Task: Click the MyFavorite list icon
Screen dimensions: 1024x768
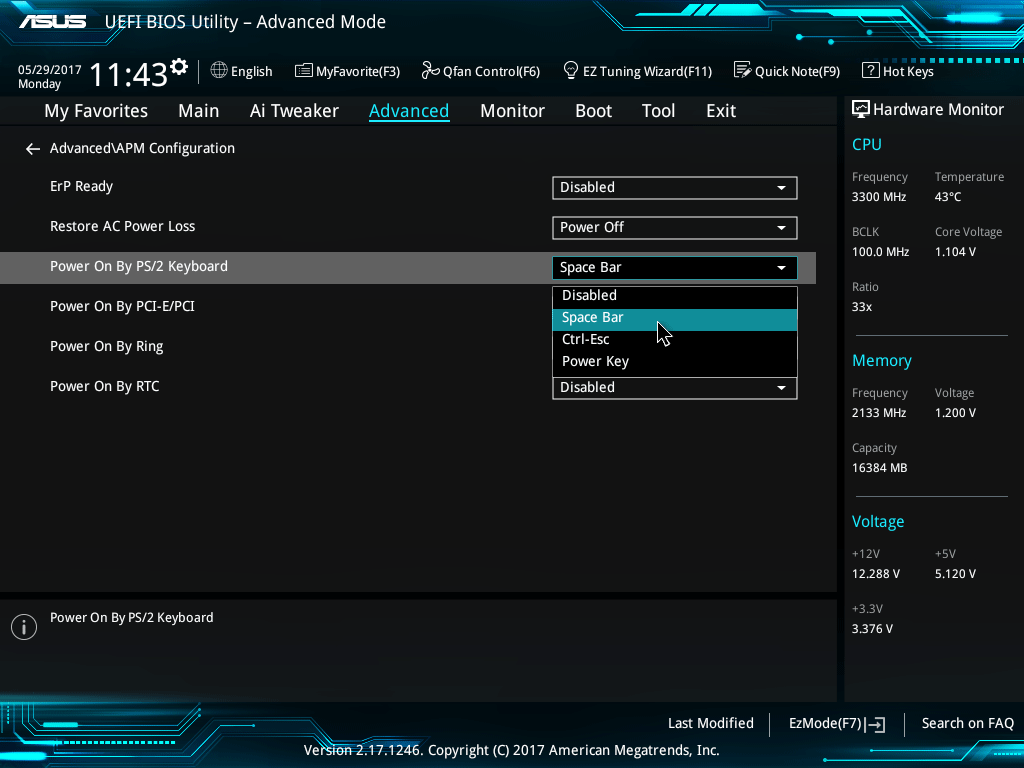Action: (304, 71)
